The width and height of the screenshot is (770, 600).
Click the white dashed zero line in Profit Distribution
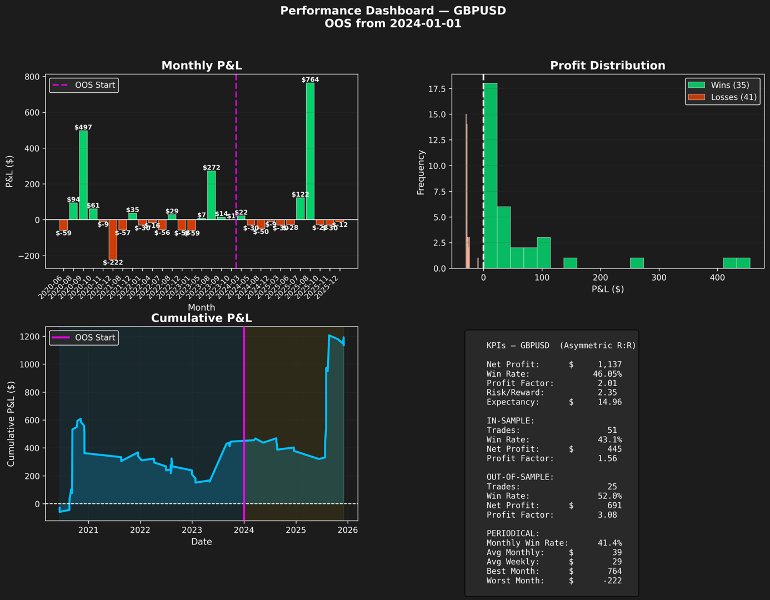483,171
